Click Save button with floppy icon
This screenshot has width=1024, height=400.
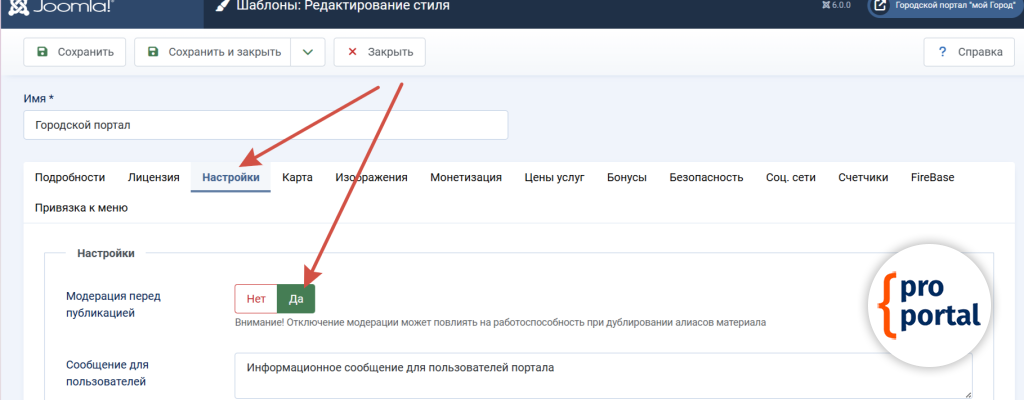click(75, 52)
